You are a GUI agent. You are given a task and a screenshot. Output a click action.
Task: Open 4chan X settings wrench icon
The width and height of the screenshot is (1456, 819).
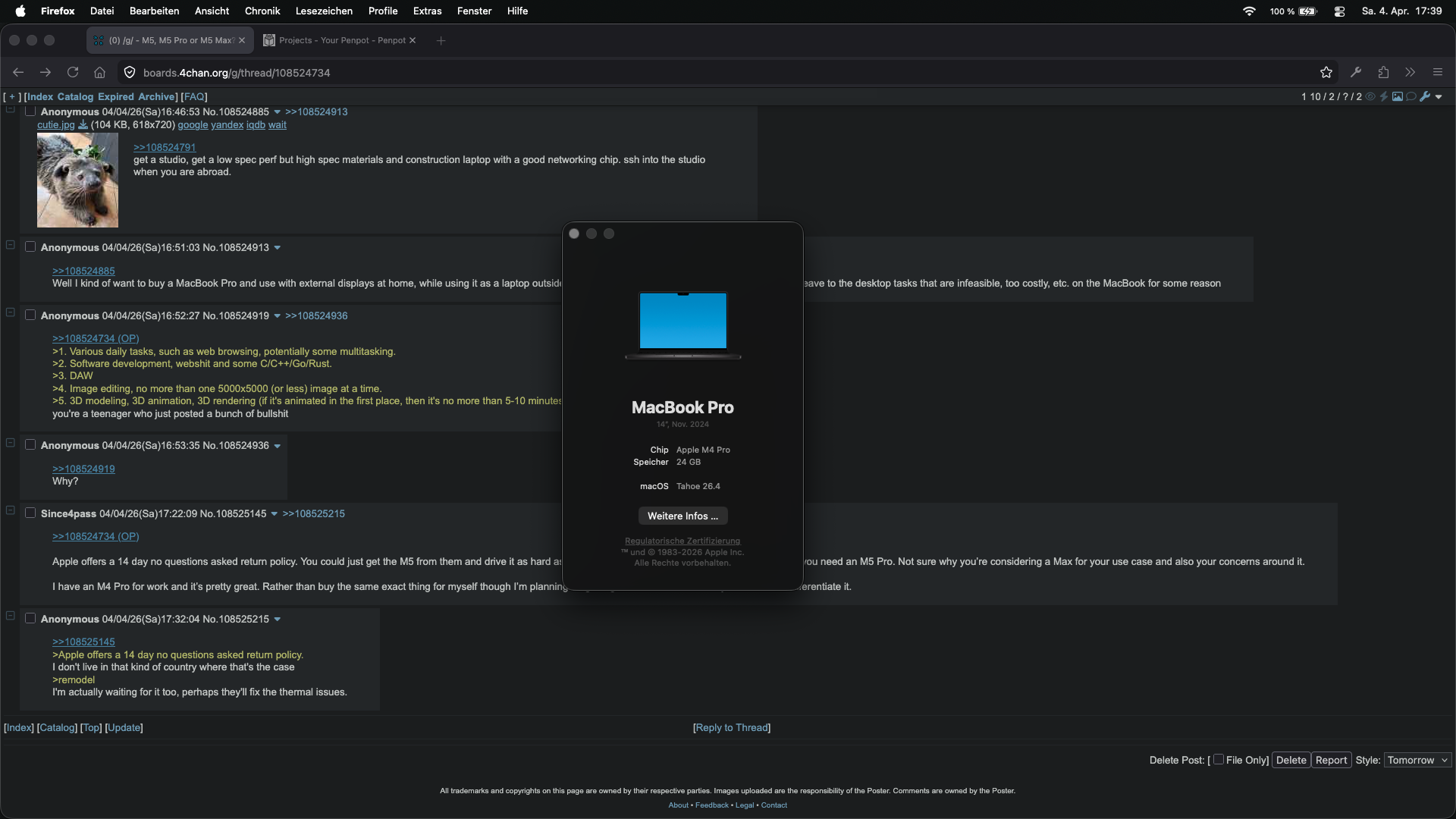1425,96
